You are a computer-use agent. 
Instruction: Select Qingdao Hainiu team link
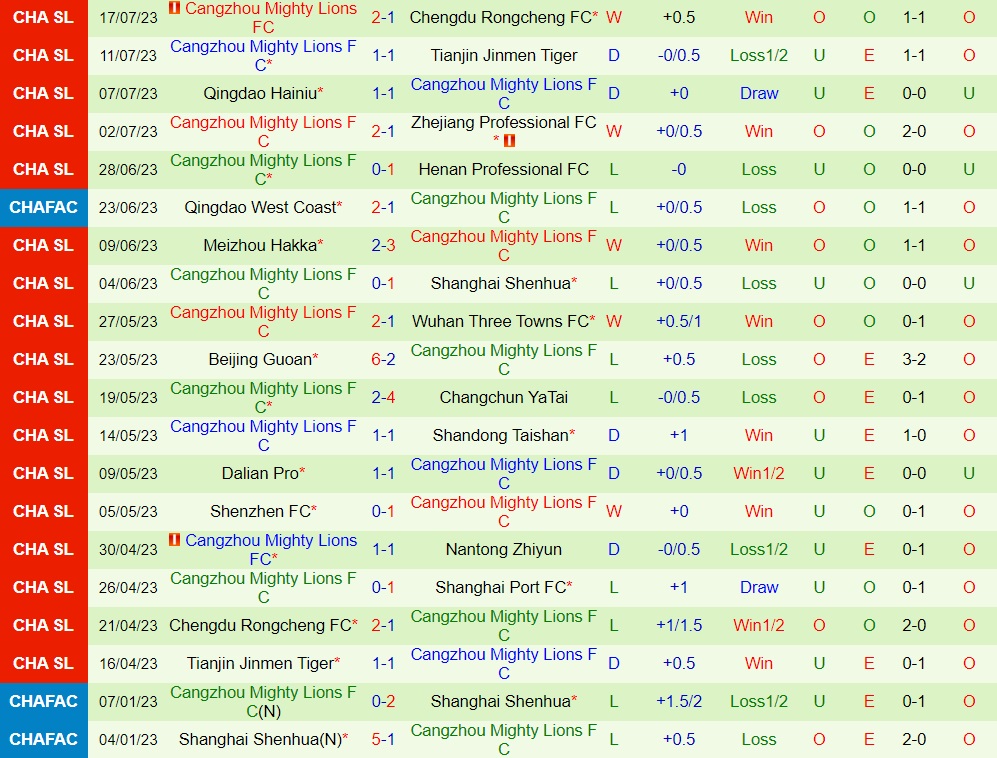click(260, 93)
